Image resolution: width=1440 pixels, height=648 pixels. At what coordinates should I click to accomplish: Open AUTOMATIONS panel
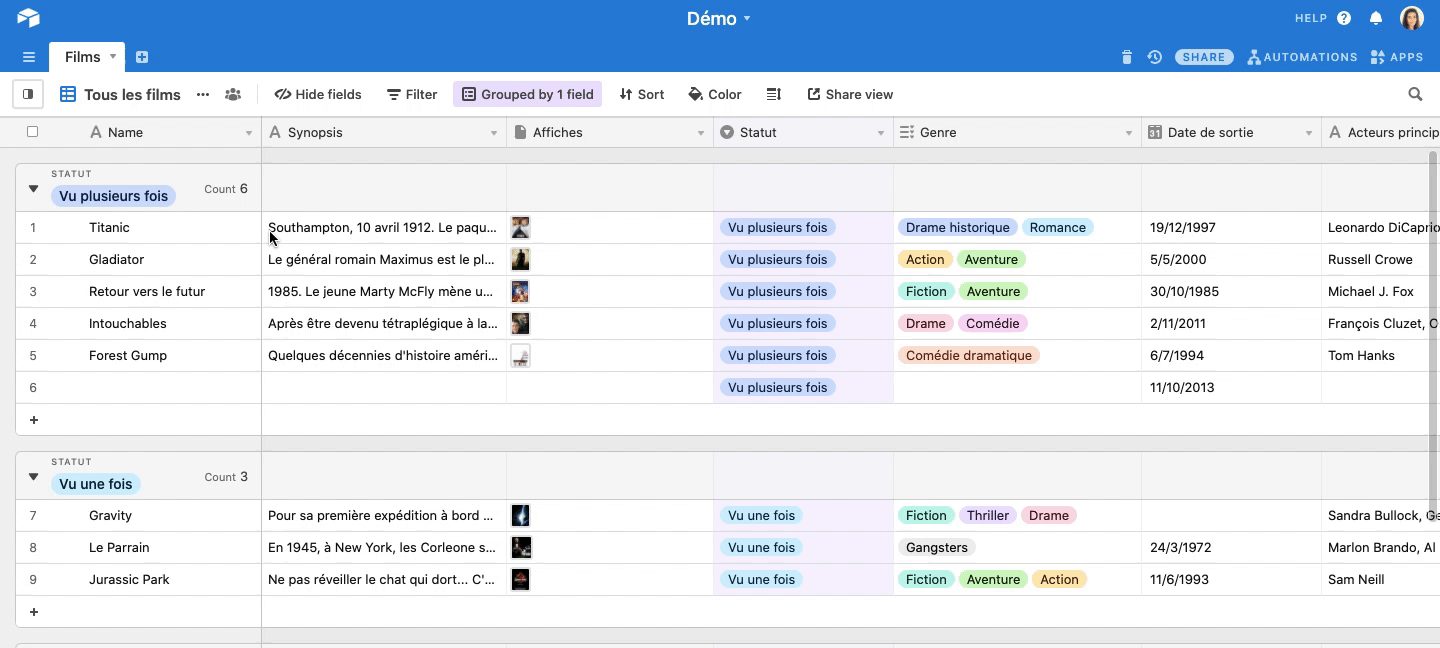1302,57
